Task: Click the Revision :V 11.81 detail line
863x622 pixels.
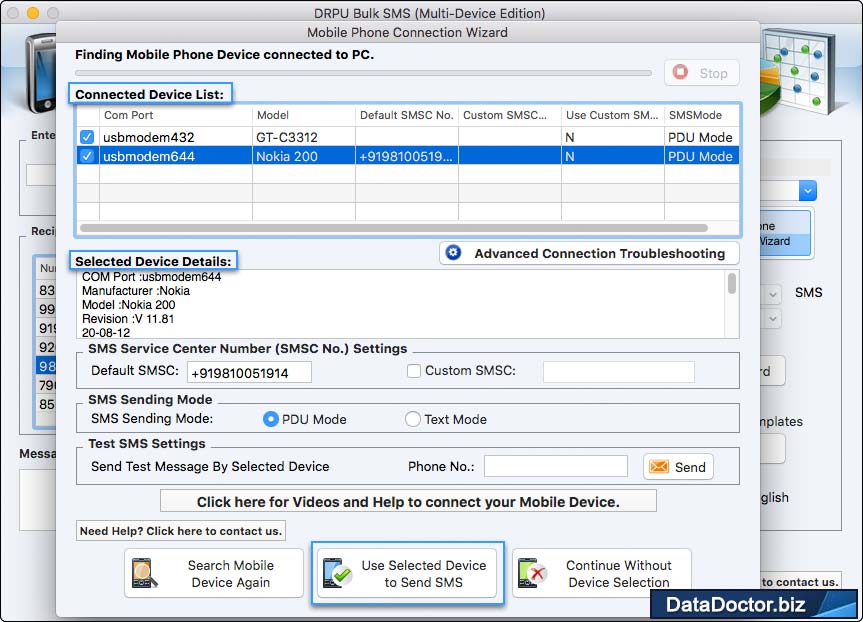Action: 128,319
